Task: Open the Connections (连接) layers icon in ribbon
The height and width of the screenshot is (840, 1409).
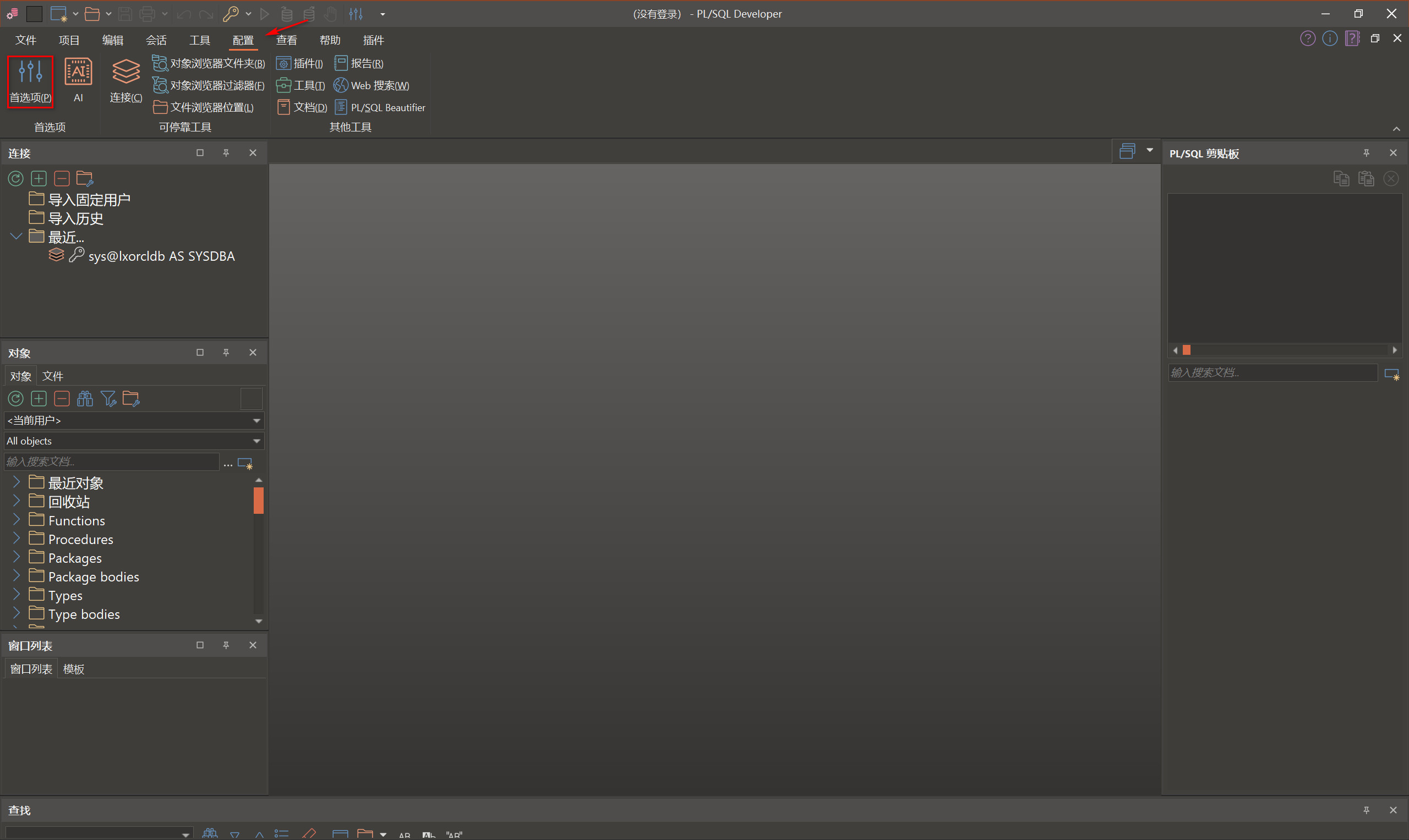Action: pyautogui.click(x=125, y=73)
